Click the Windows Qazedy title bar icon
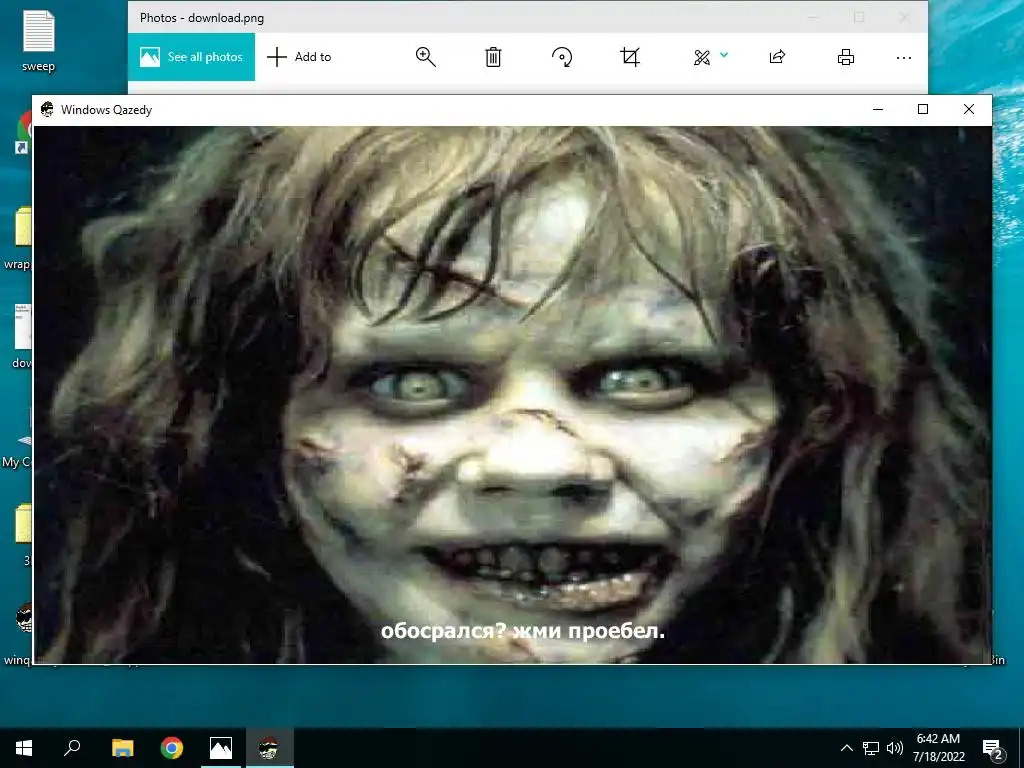 tap(47, 109)
